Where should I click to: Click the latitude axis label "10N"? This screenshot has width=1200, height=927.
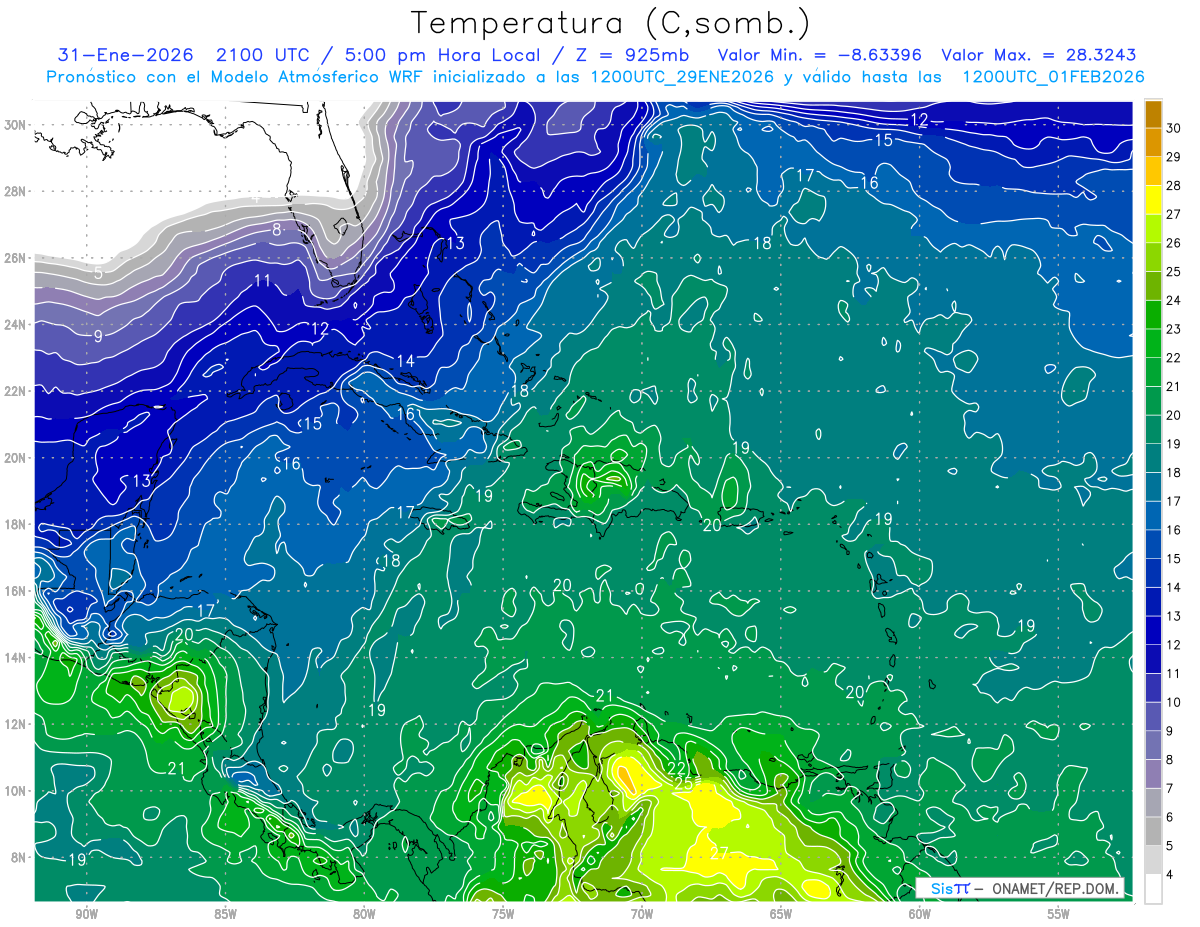point(16,790)
